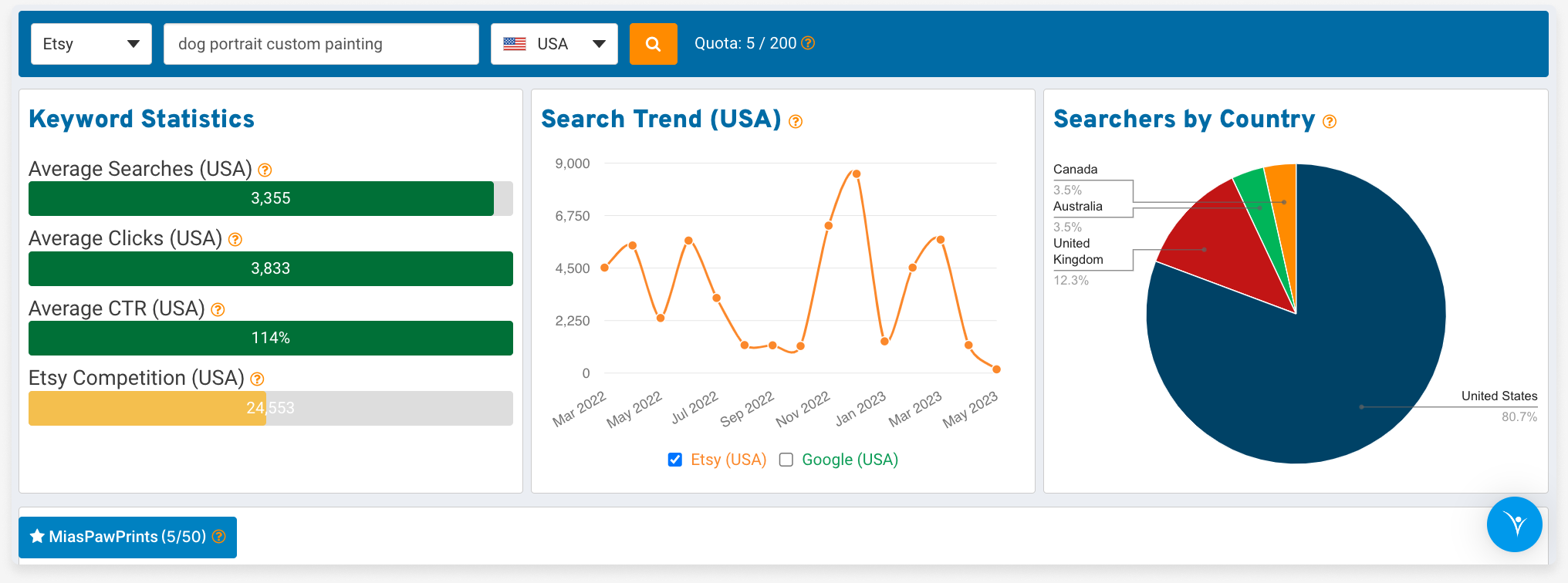Click the Etsy Competition bar showing 24,553
Viewport: 1568px width, 583px height.
tap(271, 408)
